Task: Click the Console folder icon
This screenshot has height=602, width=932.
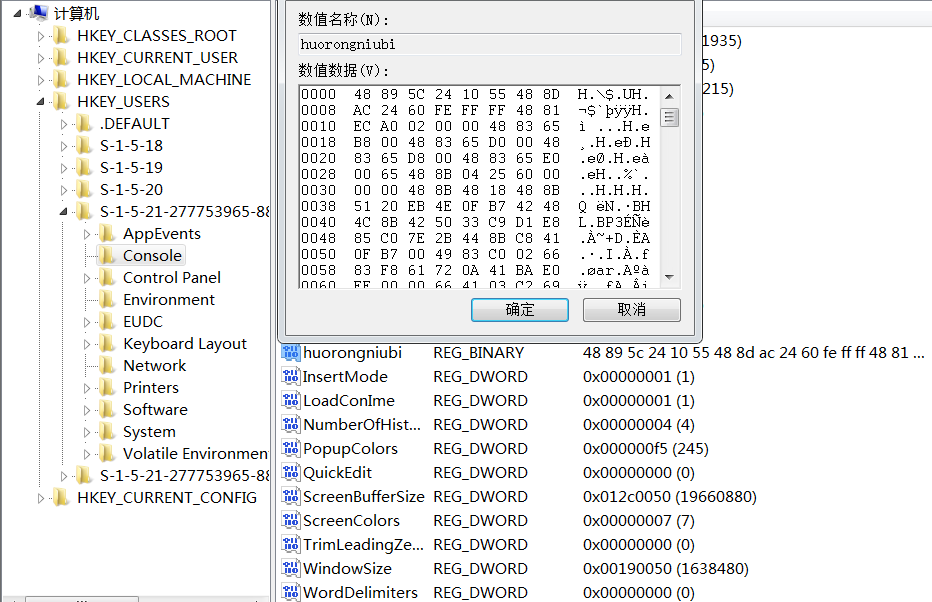Action: 107,256
